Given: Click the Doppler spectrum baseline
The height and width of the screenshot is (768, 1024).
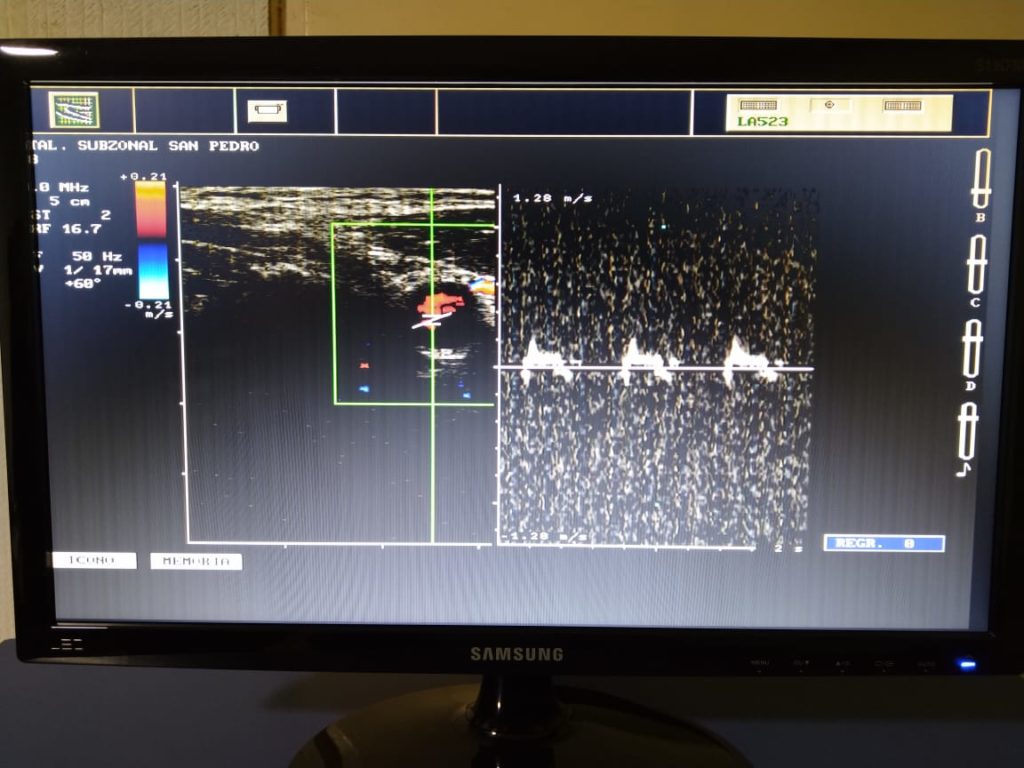Looking at the screenshot, I should tap(654, 368).
